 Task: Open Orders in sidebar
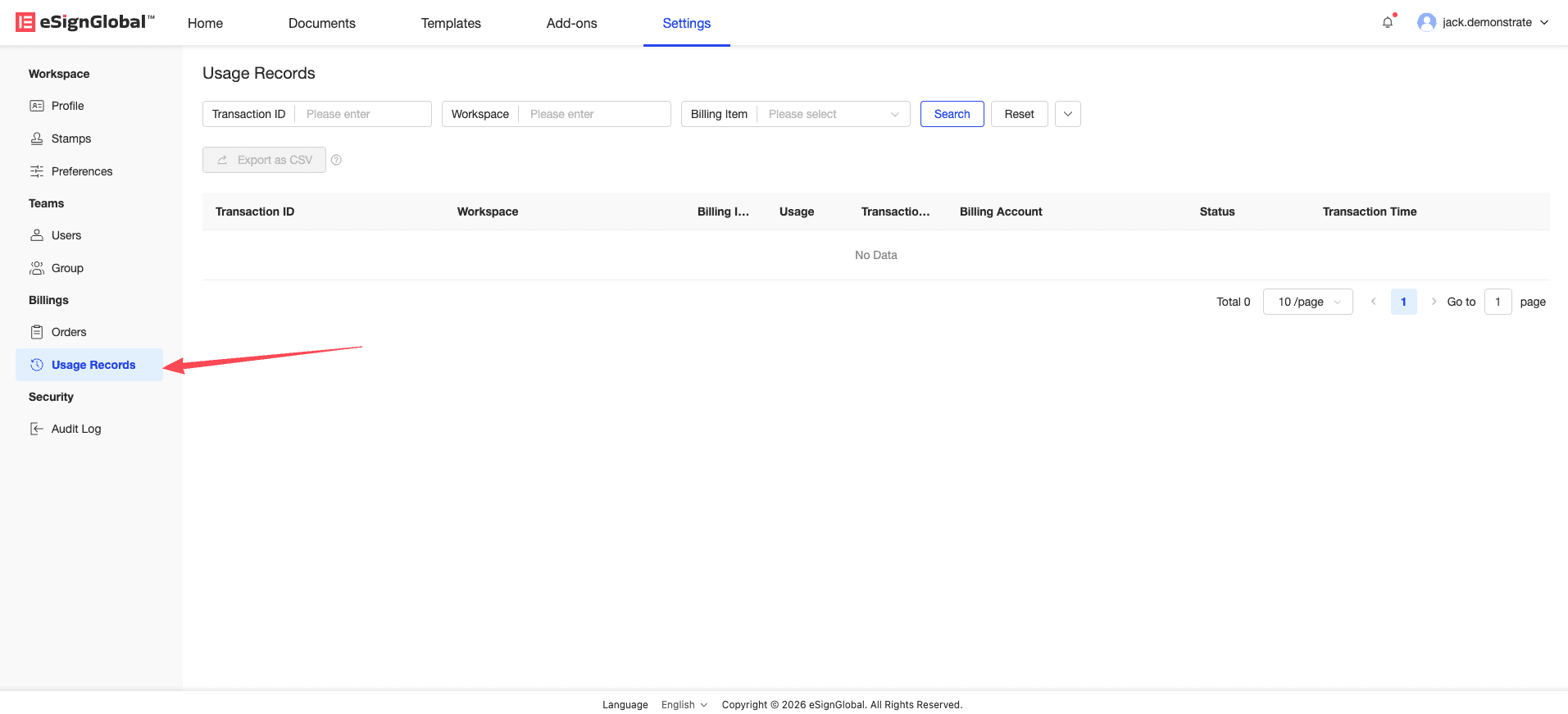click(89, 332)
